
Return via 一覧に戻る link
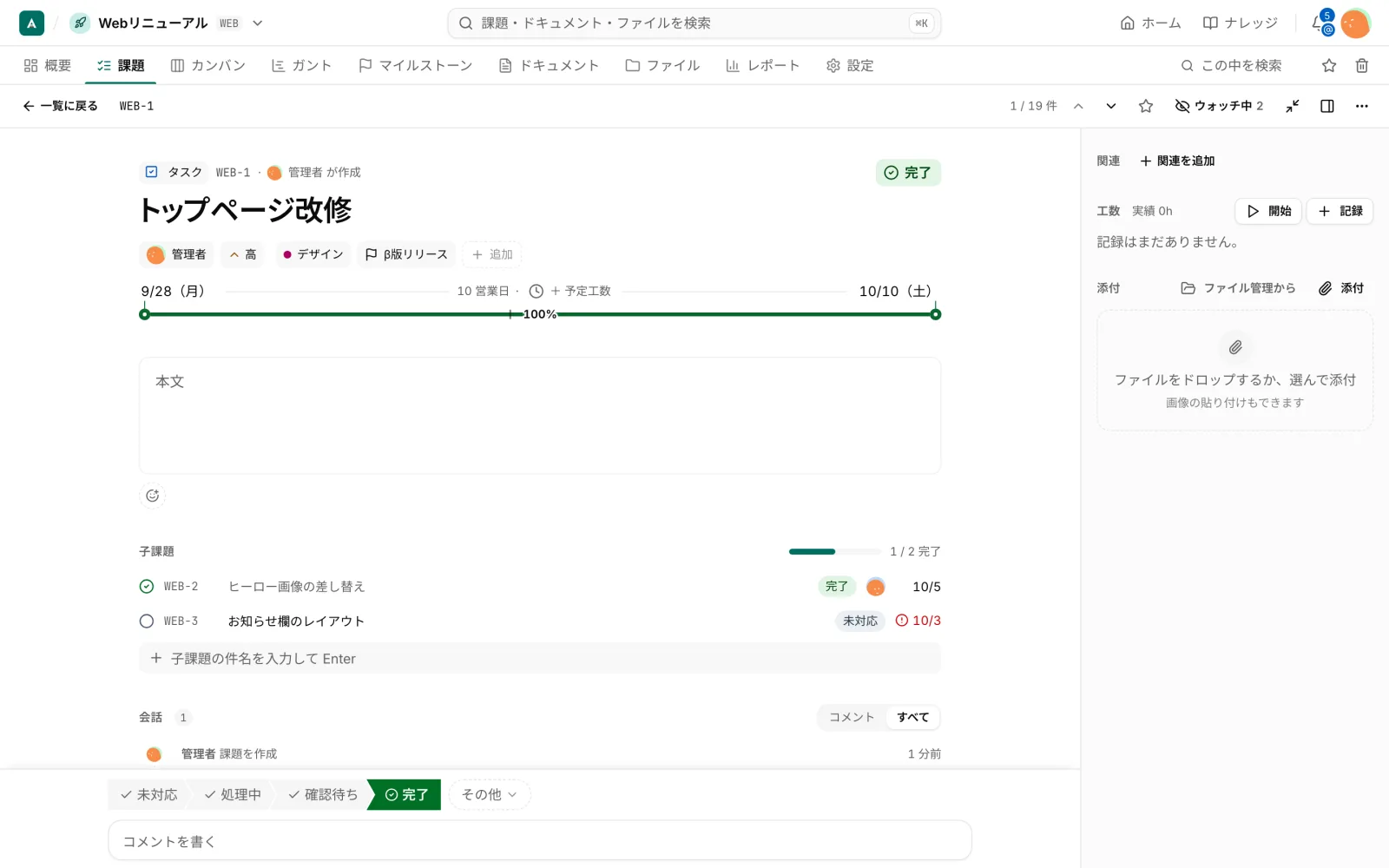pos(60,106)
